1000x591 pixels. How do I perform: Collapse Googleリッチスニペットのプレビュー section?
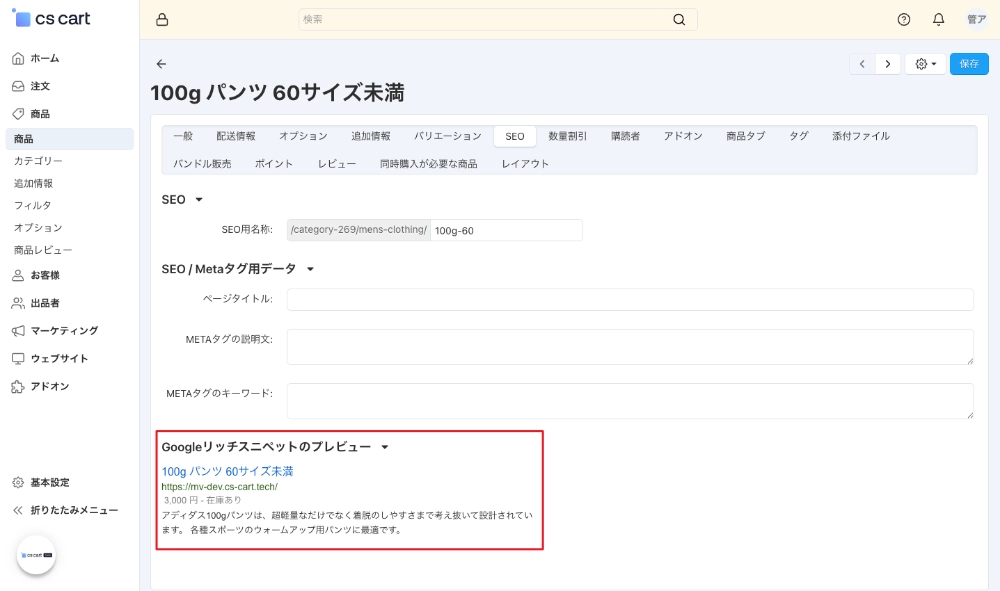384,448
